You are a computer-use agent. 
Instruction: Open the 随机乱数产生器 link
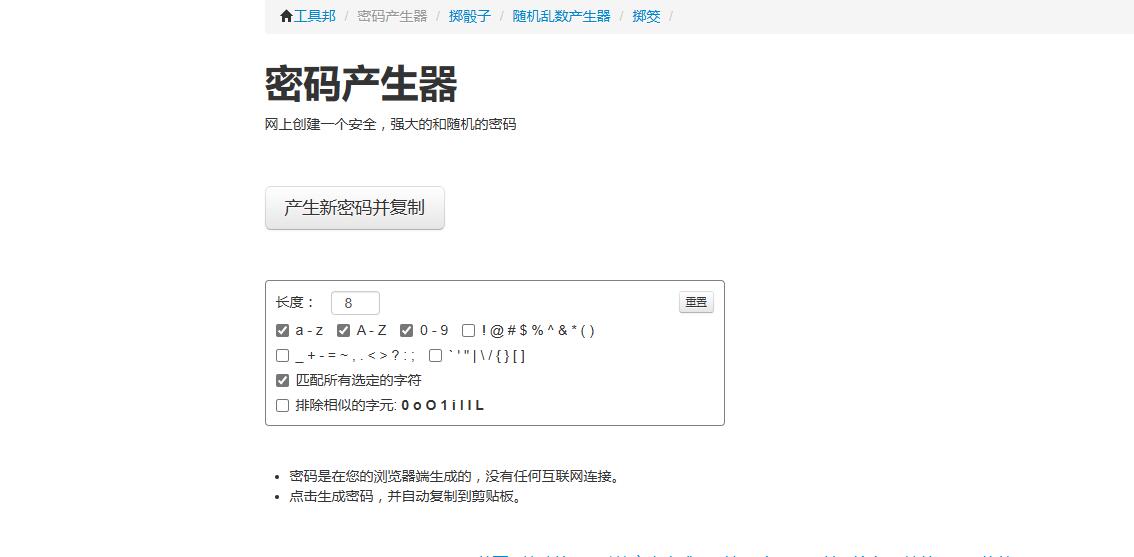561,16
